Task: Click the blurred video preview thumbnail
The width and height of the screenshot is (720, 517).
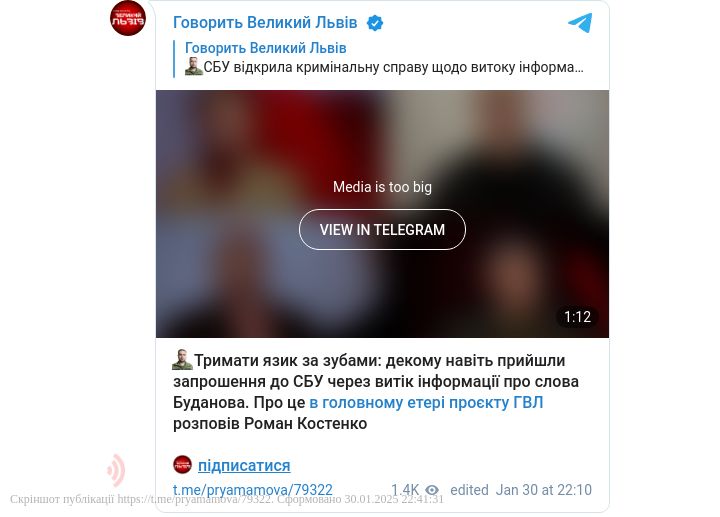Action: [x=382, y=214]
